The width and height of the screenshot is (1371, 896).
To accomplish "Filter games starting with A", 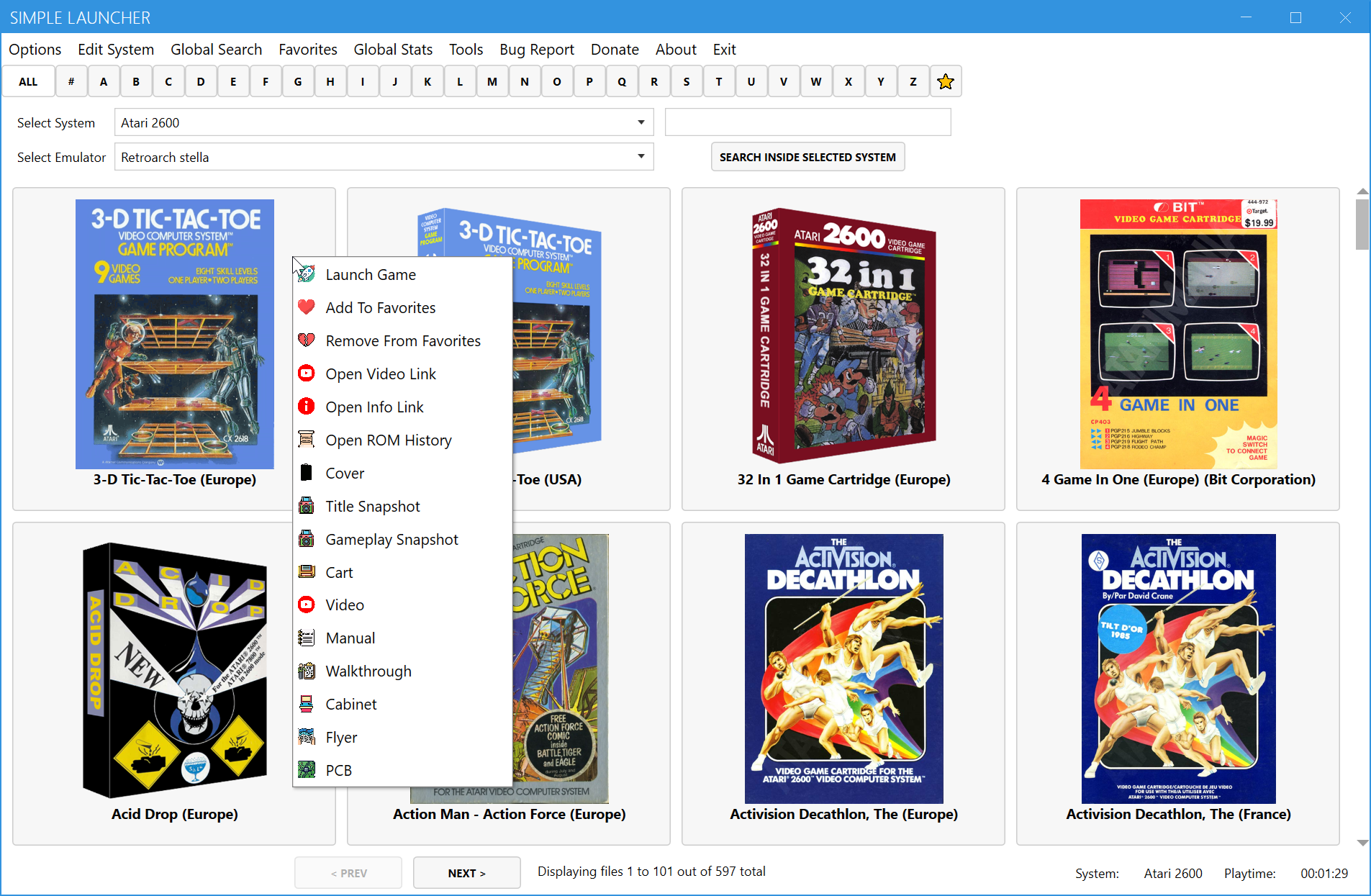I will tap(104, 81).
